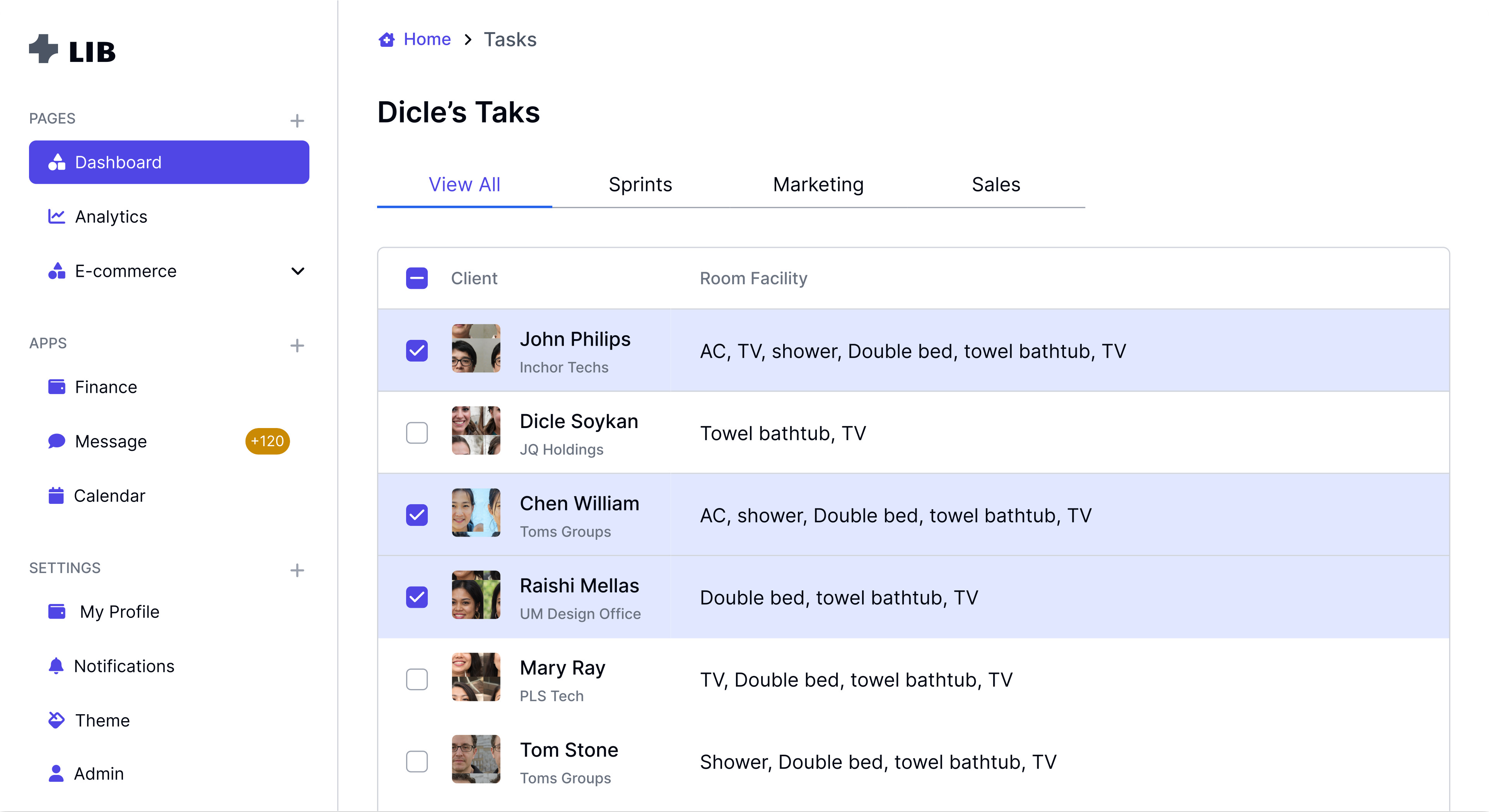This screenshot has height=812, width=1489.
Task: Open Analytics via its chart icon
Action: point(56,216)
